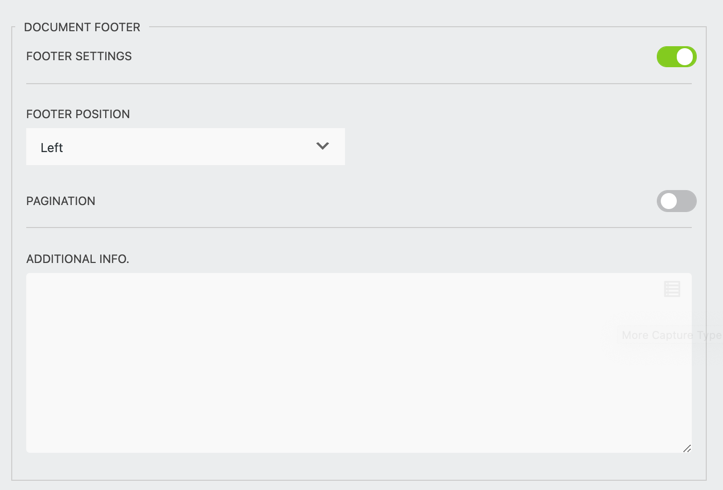Enable the Pagination toggle
This screenshot has height=490, width=723.
(x=676, y=201)
